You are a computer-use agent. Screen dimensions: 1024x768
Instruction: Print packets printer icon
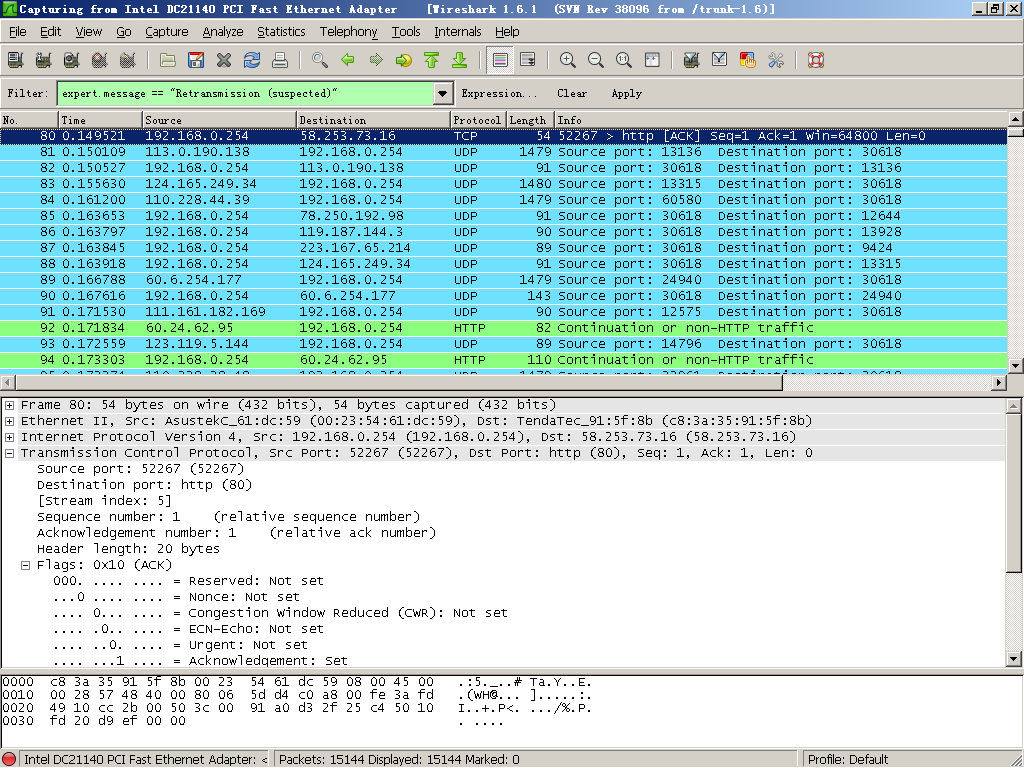pyautogui.click(x=280, y=60)
